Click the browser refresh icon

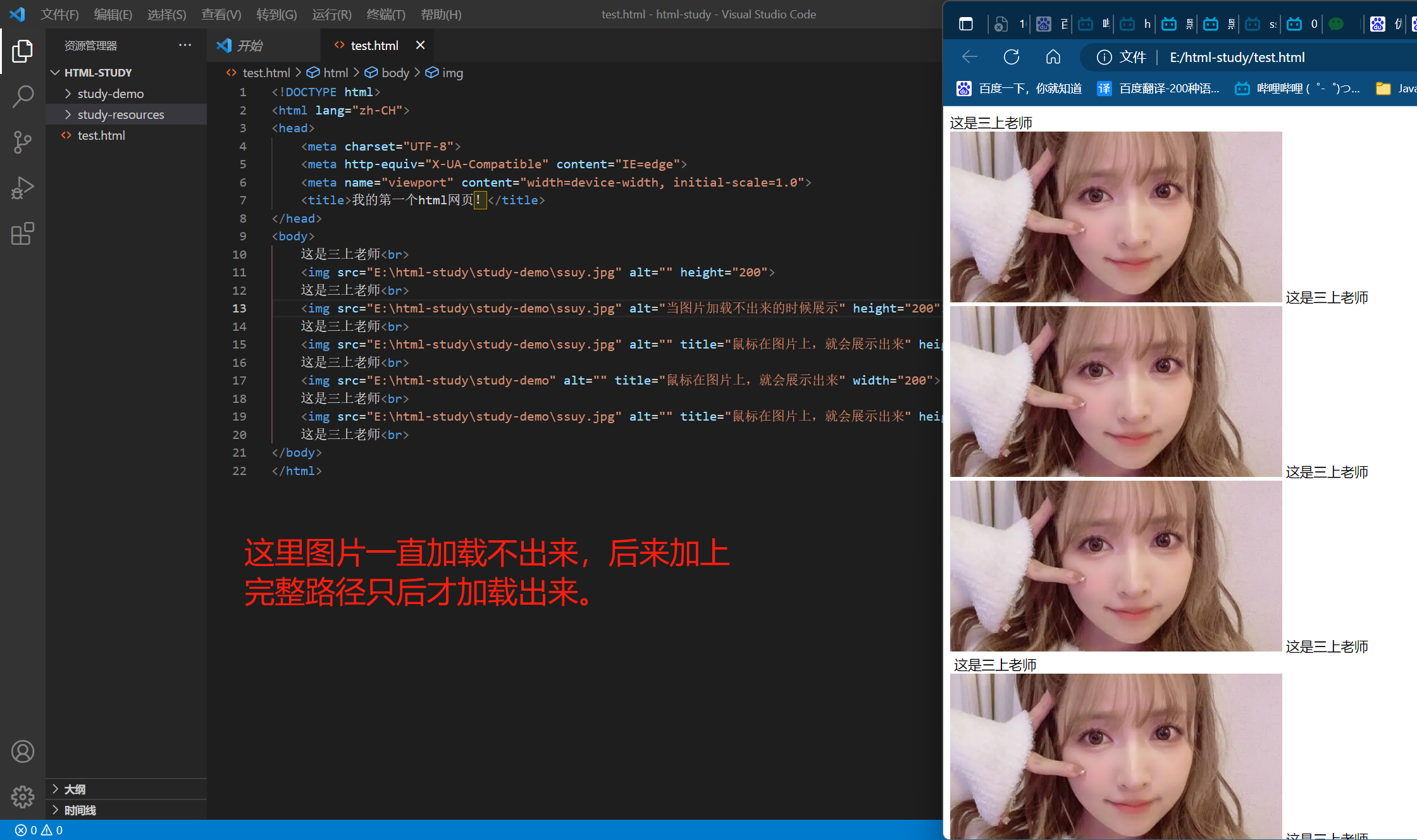point(1012,58)
